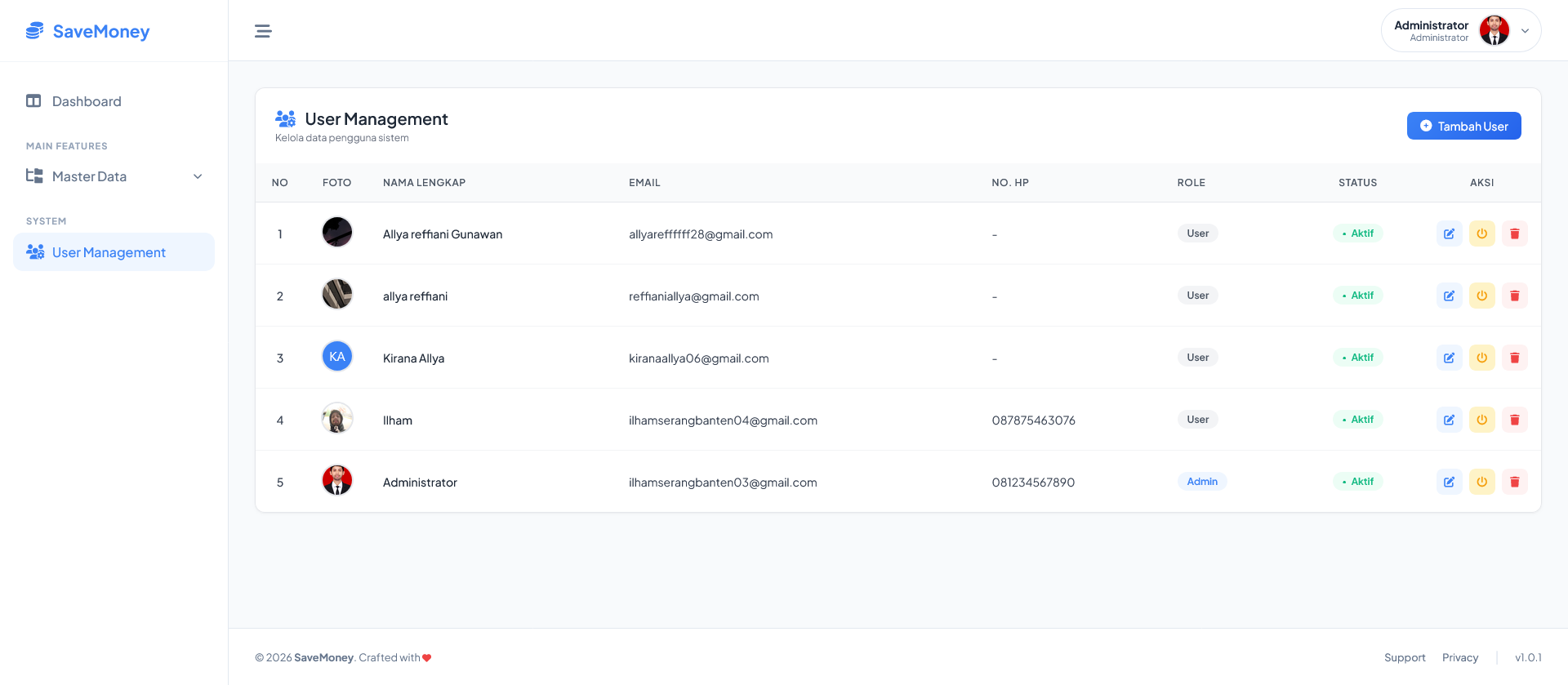Click photo of allya reffiani row 2
The height and width of the screenshot is (685, 1568).
click(x=337, y=294)
